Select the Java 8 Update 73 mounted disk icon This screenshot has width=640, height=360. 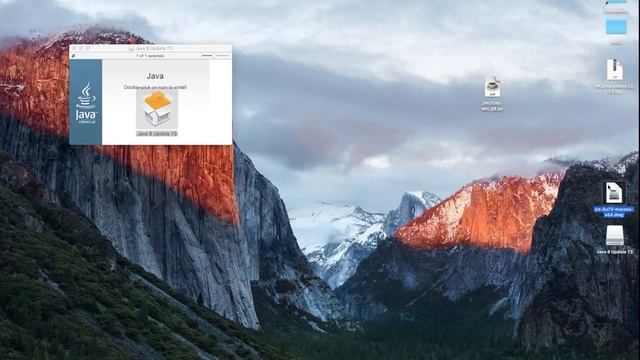click(614, 236)
